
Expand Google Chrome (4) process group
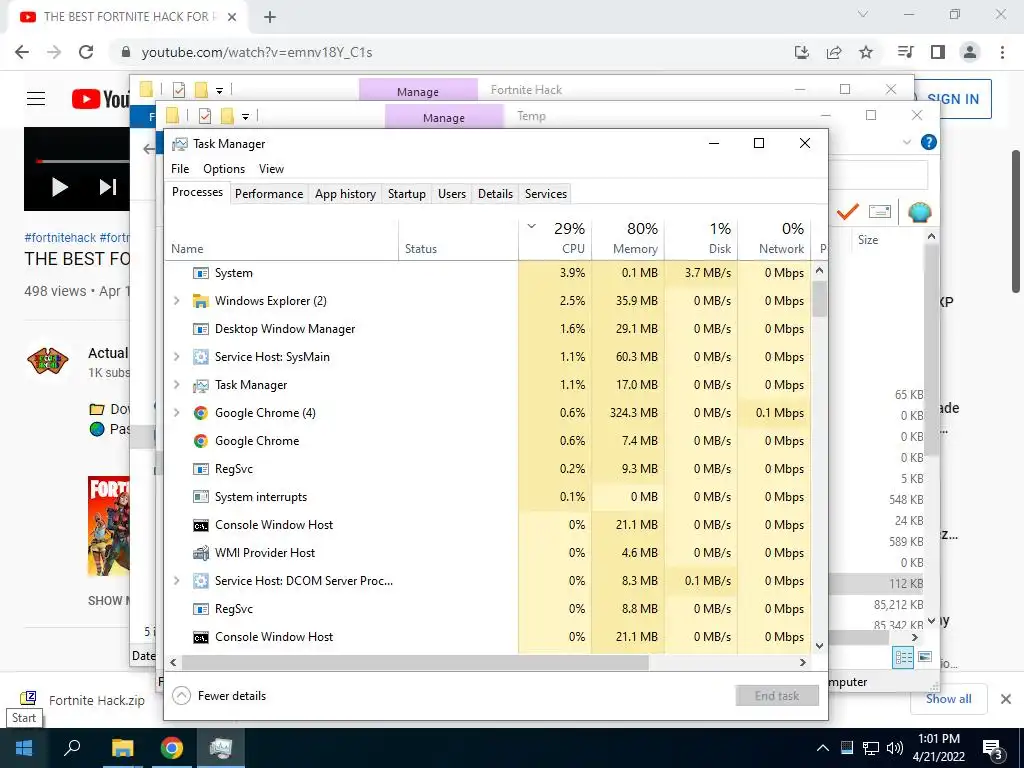coord(176,413)
